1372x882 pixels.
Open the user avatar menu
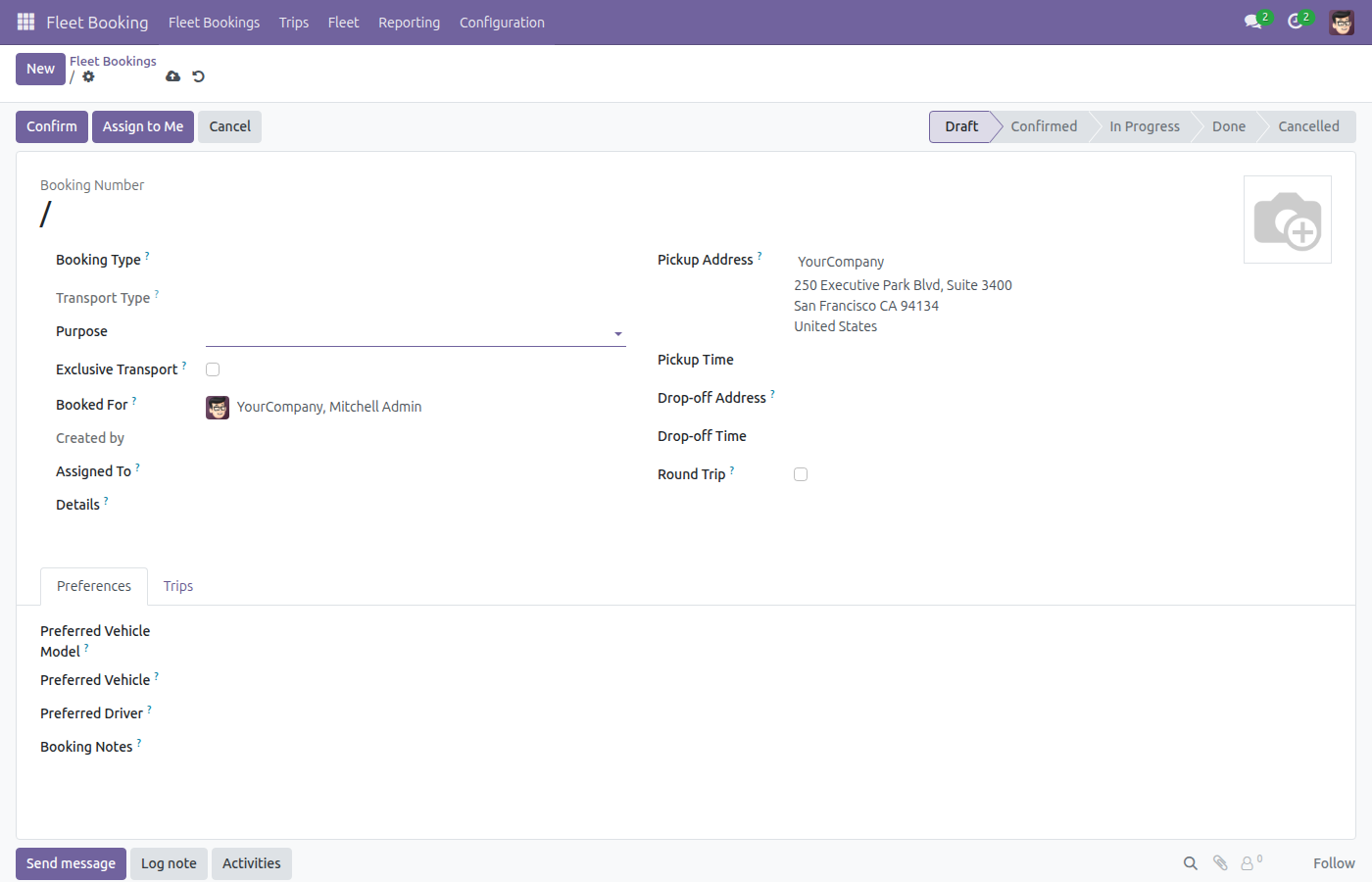[x=1342, y=22]
